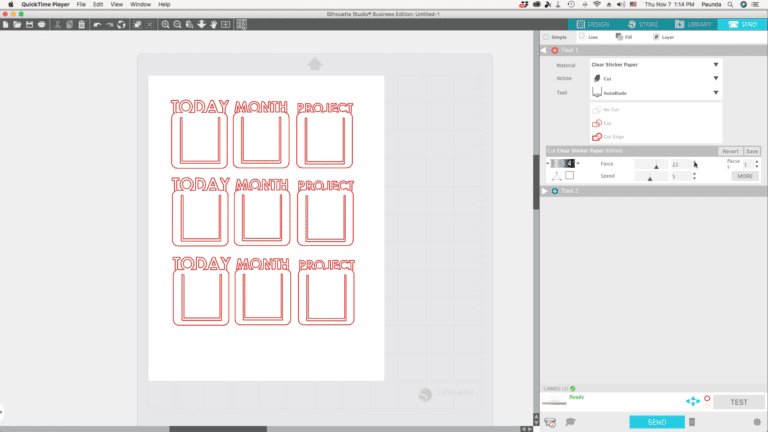Click the Save material settings button
Image resolution: width=768 pixels, height=432 pixels.
752,151
